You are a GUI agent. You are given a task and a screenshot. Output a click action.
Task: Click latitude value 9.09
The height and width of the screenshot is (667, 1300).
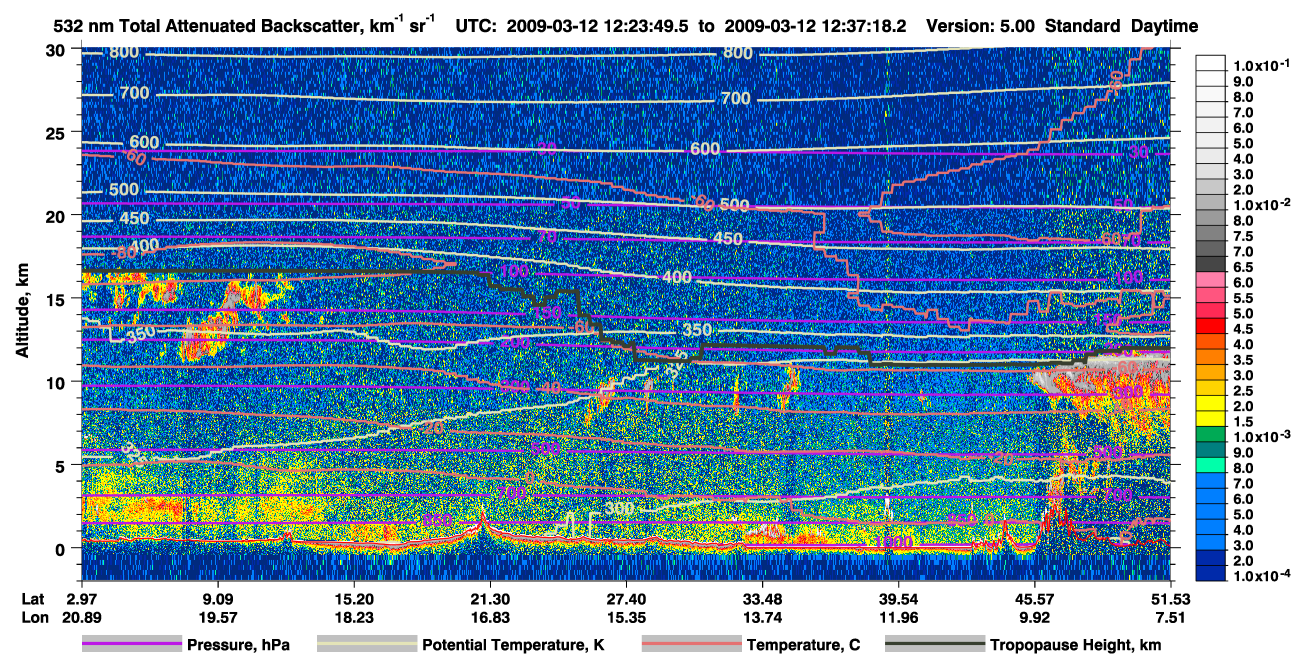217,597
